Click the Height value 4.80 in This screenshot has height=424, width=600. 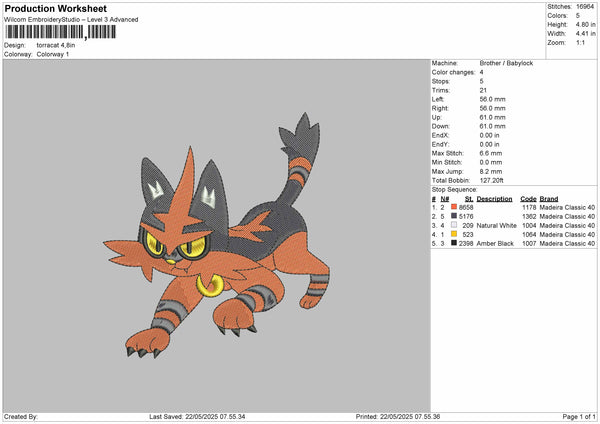(585, 24)
